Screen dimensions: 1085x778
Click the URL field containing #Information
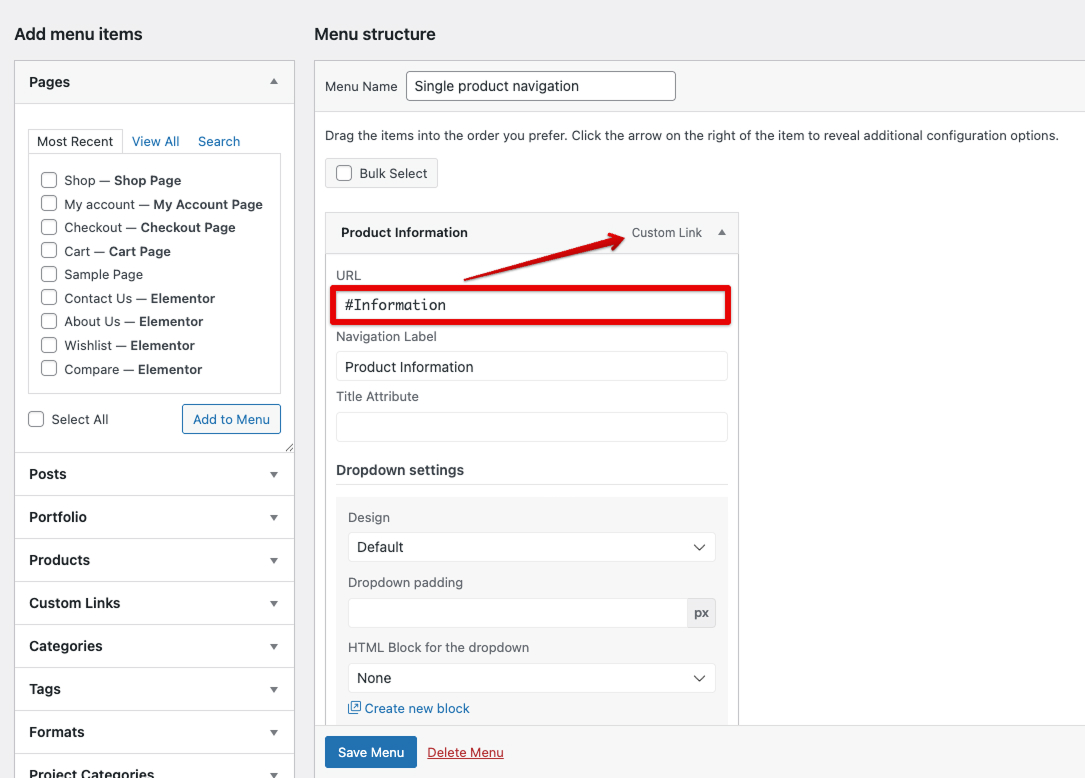[x=531, y=305]
